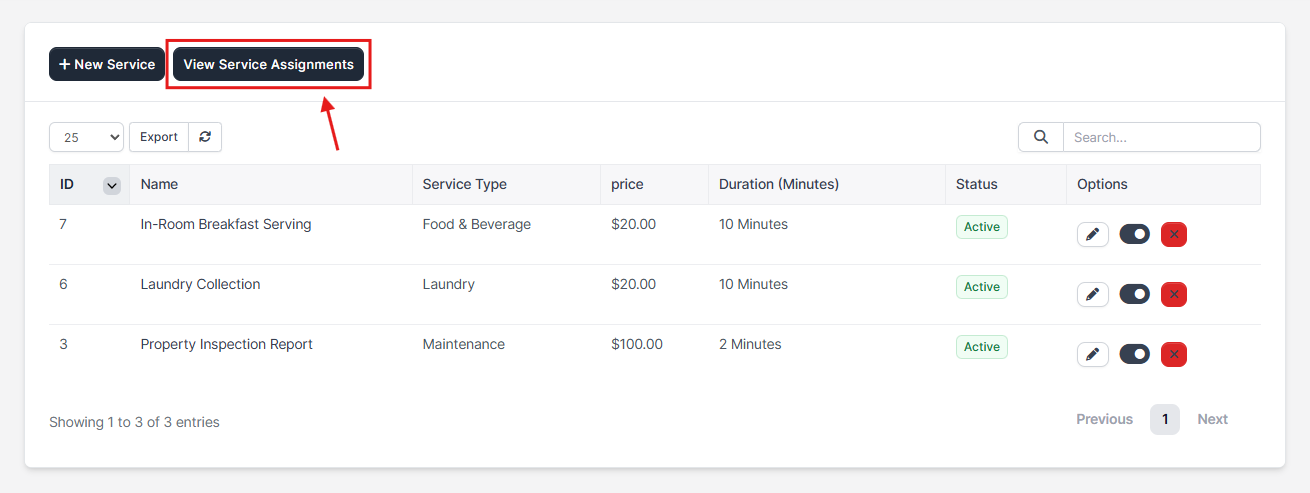Click the New Service button
This screenshot has width=1310, height=493.
coord(107,64)
